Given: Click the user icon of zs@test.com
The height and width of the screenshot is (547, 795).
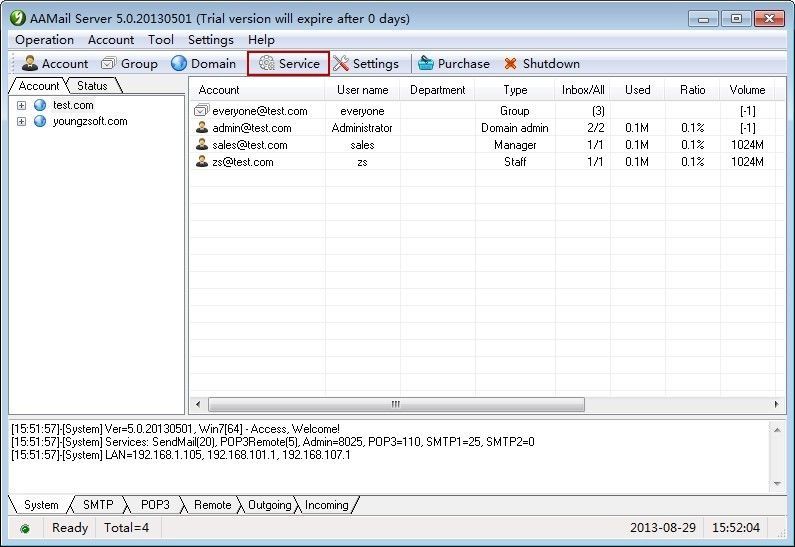Looking at the screenshot, I should [202, 162].
